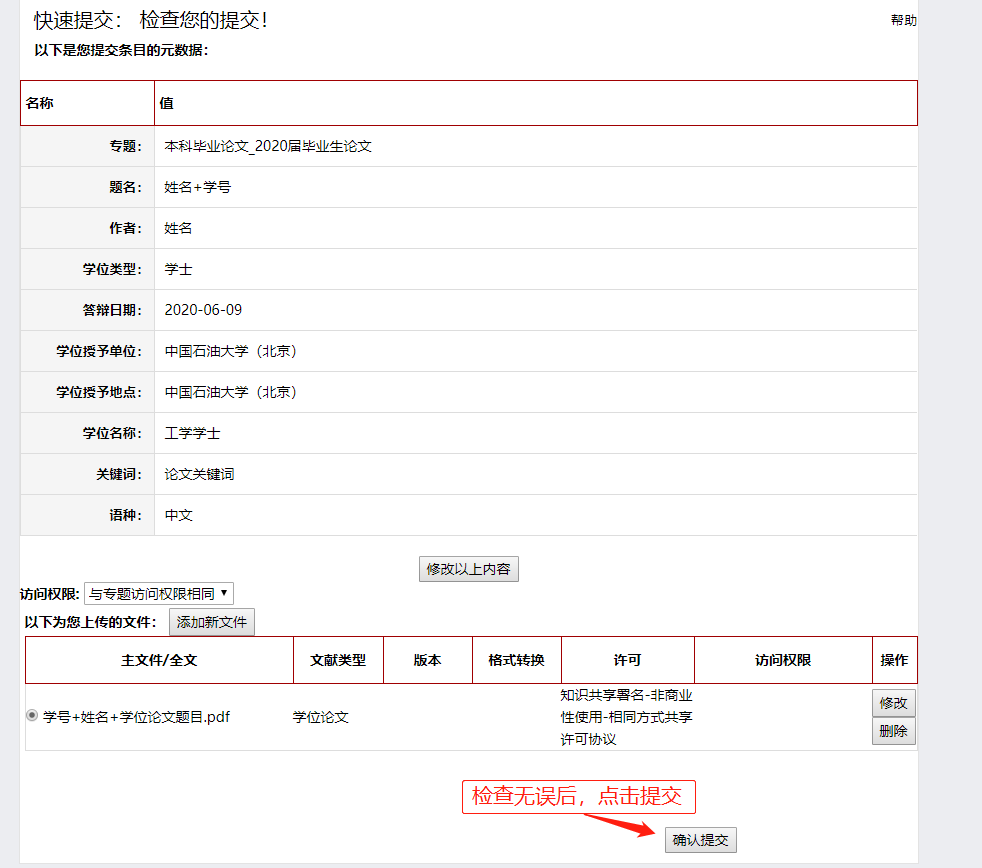This screenshot has width=982, height=868.
Task: Select the main file radio button
Action: (x=33, y=716)
